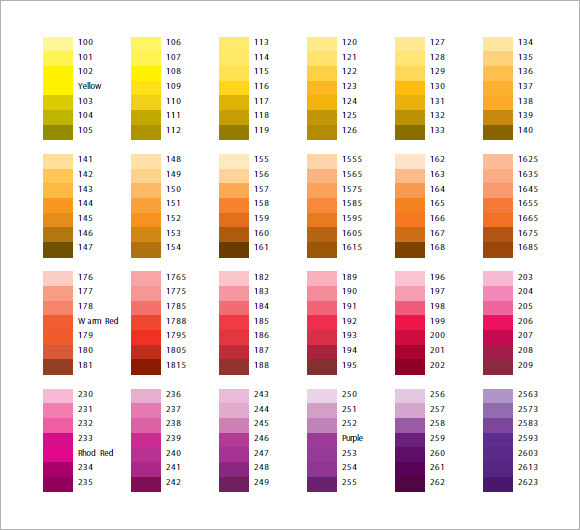Click the label text 196

(x=438, y=277)
